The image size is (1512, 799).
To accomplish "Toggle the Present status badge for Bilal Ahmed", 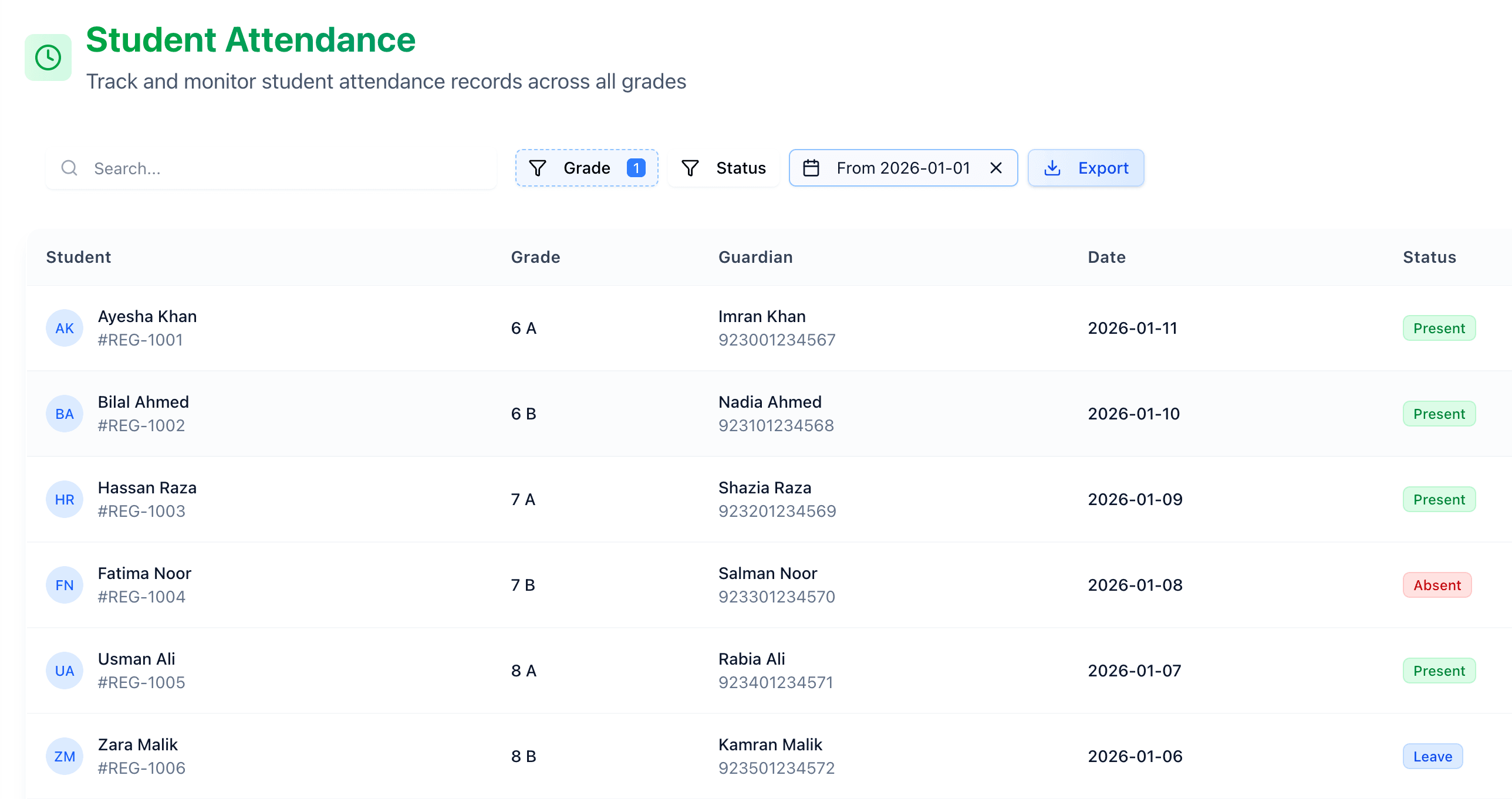I will click(x=1439, y=414).
